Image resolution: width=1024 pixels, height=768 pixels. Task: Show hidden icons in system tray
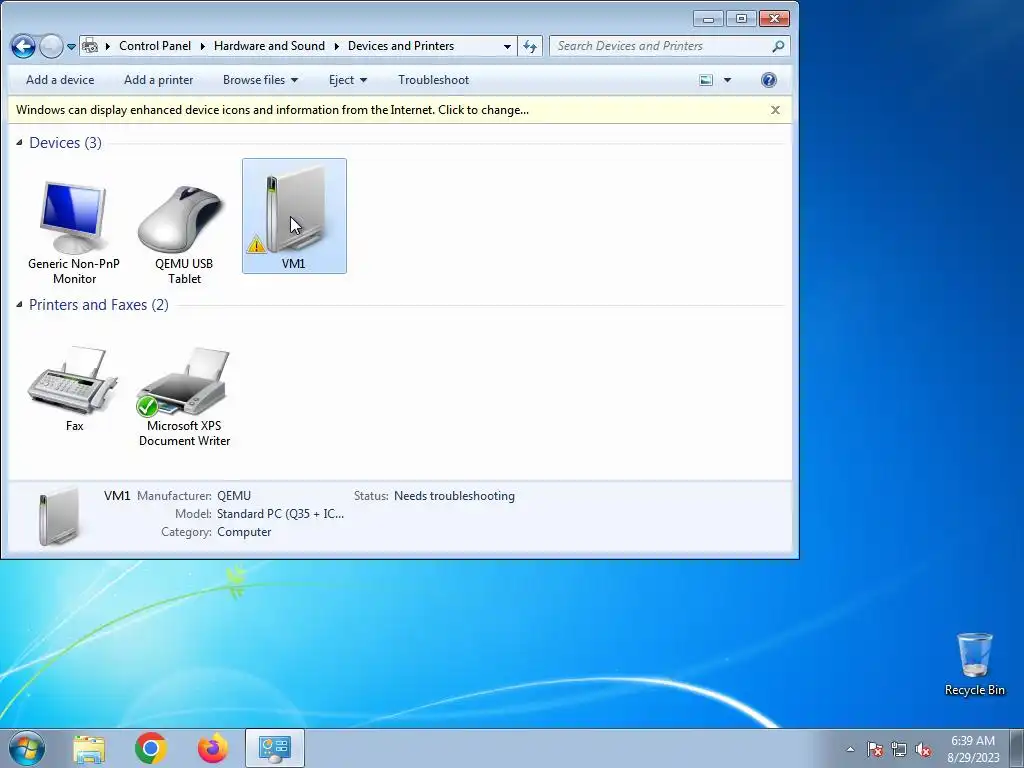(850, 749)
